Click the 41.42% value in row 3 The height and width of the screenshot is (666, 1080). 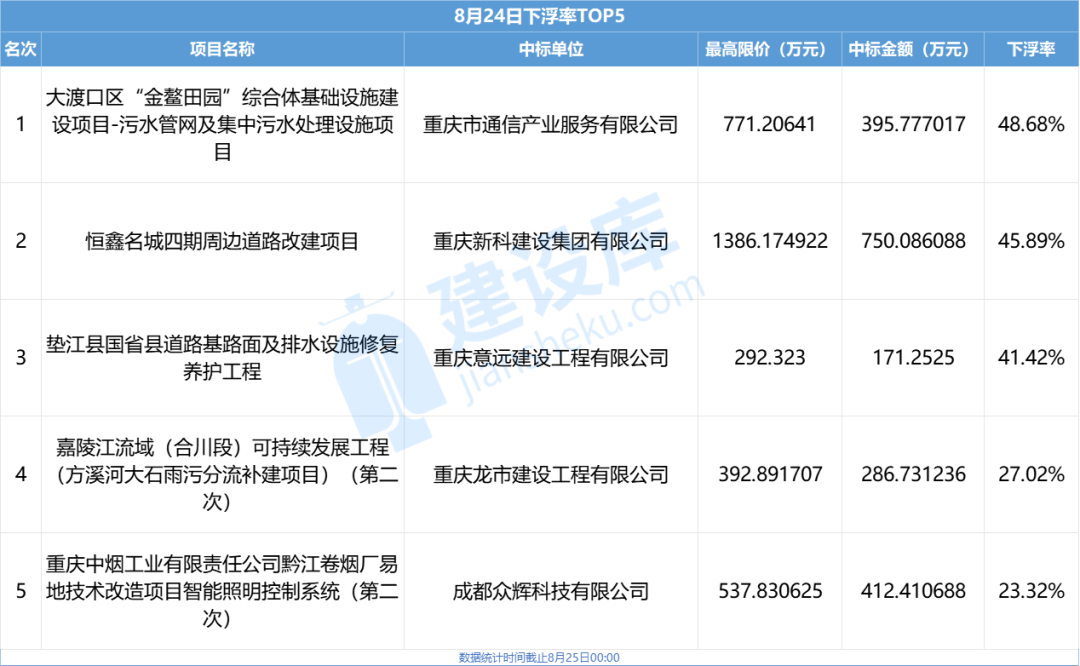click(x=1033, y=358)
